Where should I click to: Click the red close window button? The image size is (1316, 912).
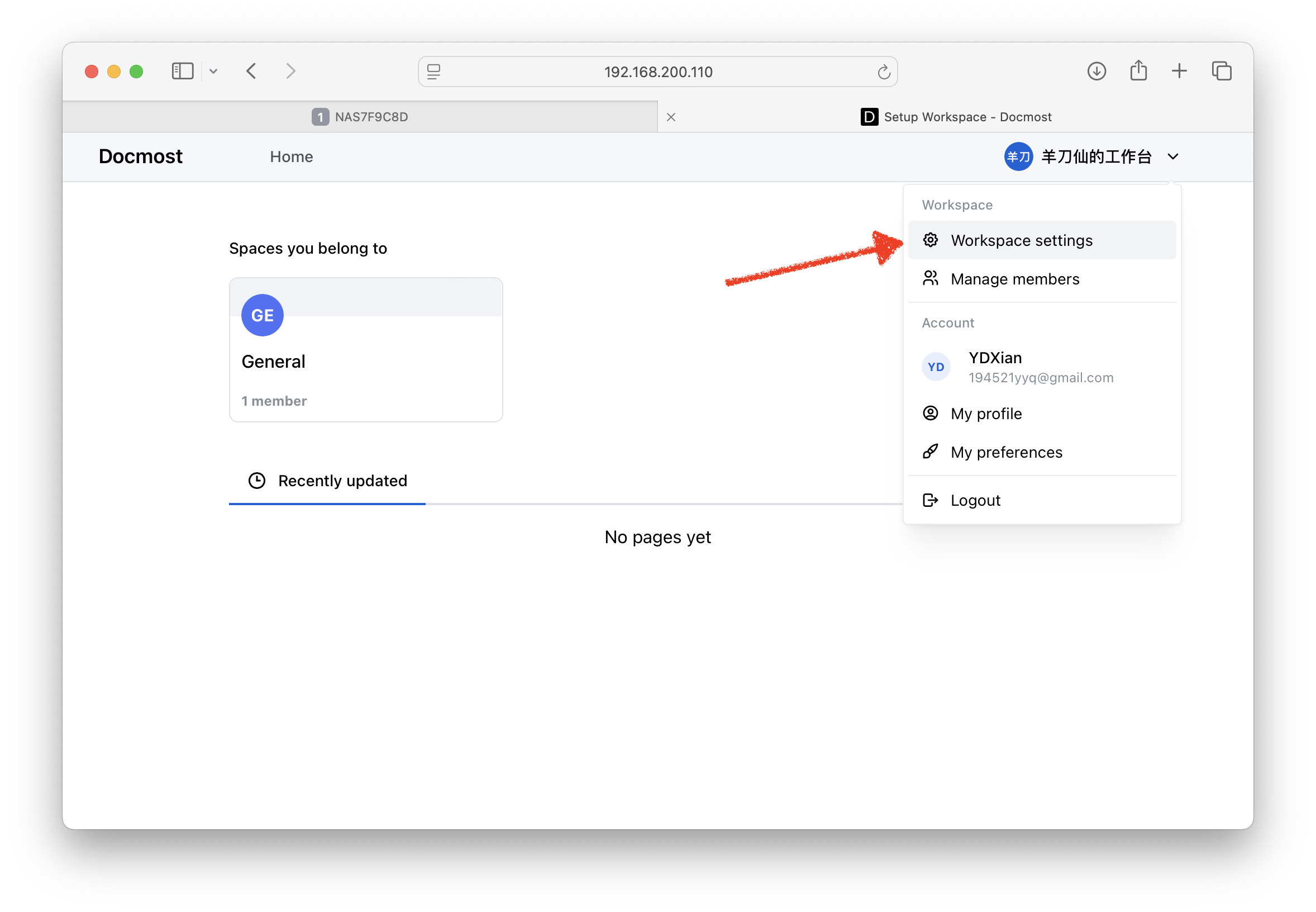[x=92, y=72]
